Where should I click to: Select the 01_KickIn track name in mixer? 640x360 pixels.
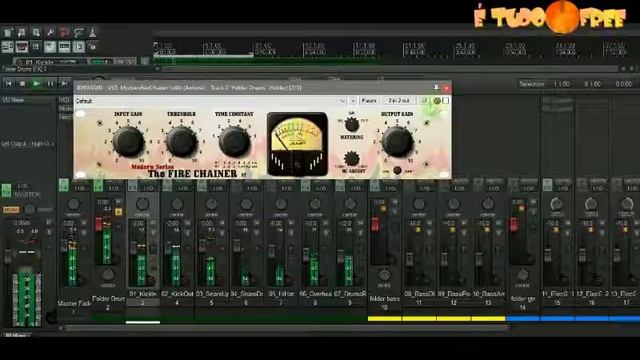(x=142, y=294)
